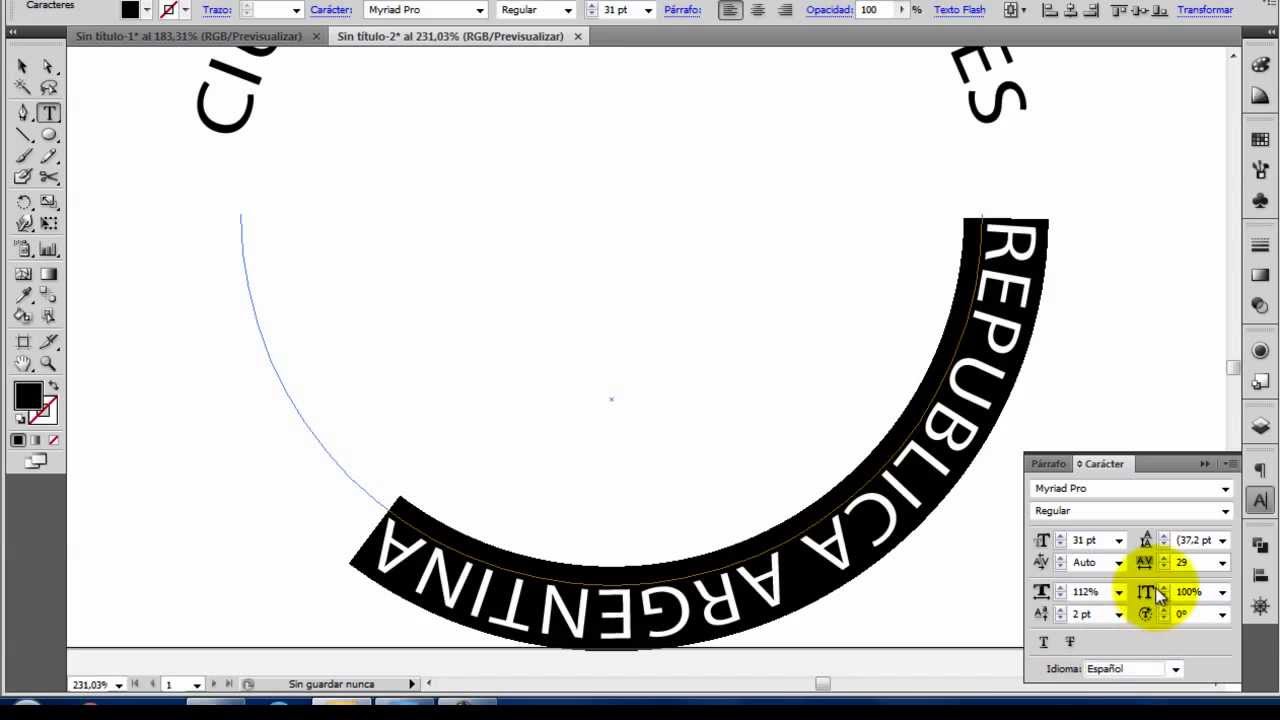Screen dimensions: 1280x720
Task: Select the Scale tool
Action: 48,203
